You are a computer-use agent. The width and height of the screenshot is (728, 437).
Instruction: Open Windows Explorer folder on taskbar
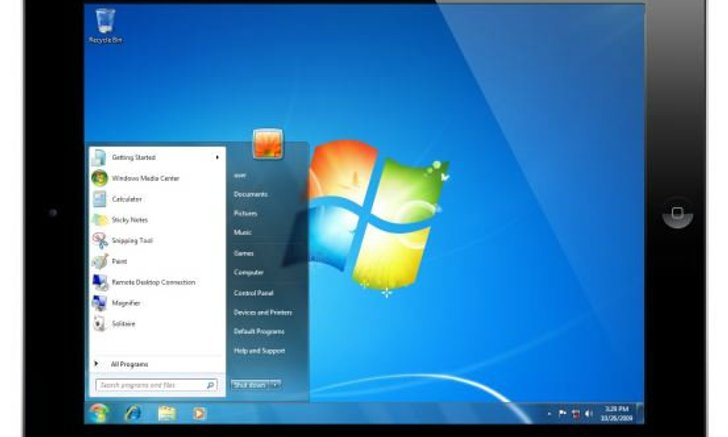pyautogui.click(x=167, y=413)
